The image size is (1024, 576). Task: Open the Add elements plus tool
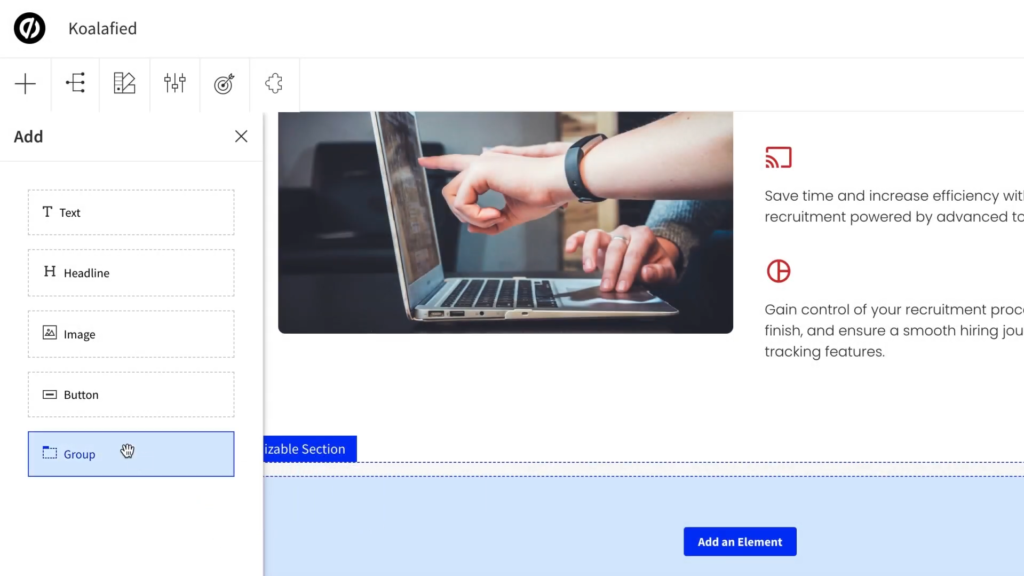point(25,84)
